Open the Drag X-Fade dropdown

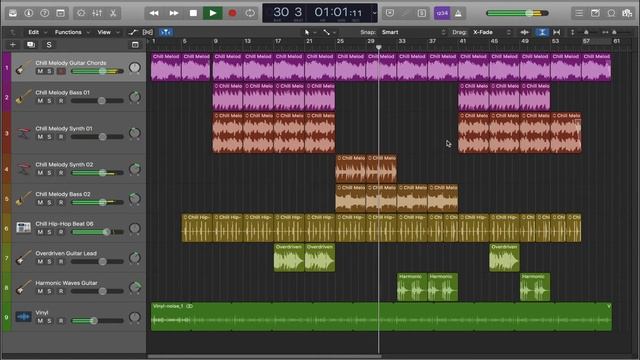tap(492, 32)
